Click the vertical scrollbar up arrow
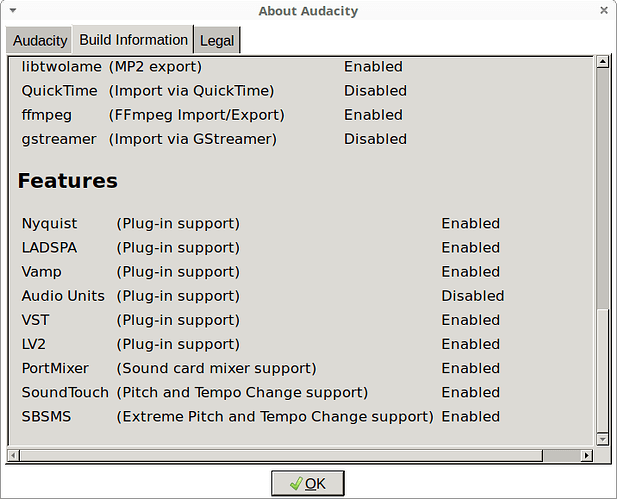The image size is (617, 499). pyautogui.click(x=603, y=62)
